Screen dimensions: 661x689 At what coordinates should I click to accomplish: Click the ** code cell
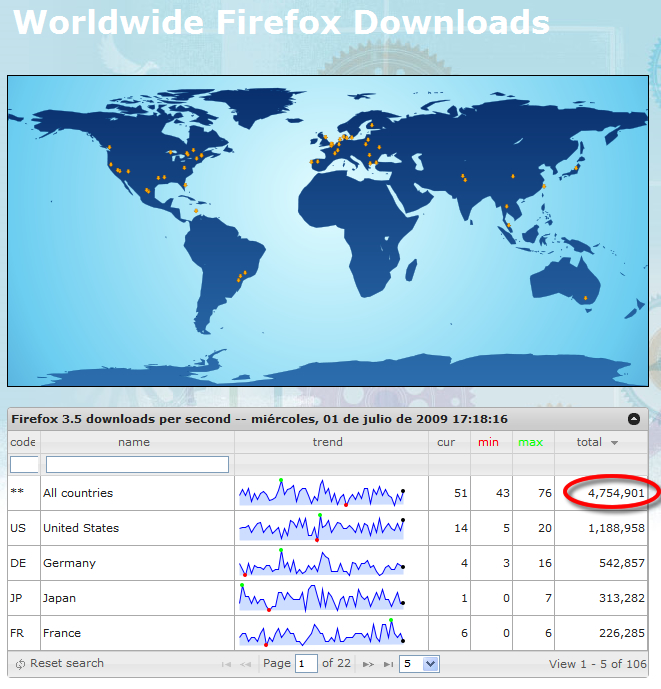[x=17, y=491]
